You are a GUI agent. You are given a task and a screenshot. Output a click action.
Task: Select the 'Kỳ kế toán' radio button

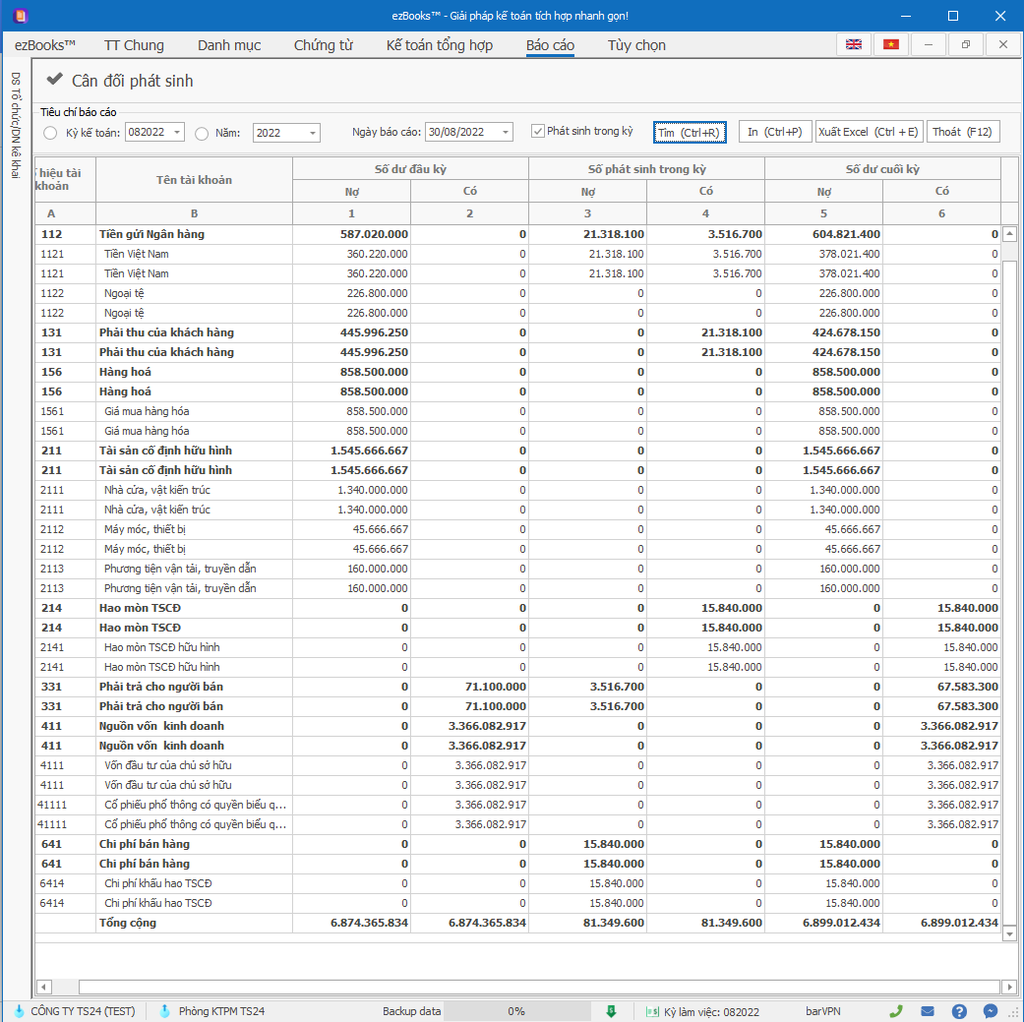point(51,133)
